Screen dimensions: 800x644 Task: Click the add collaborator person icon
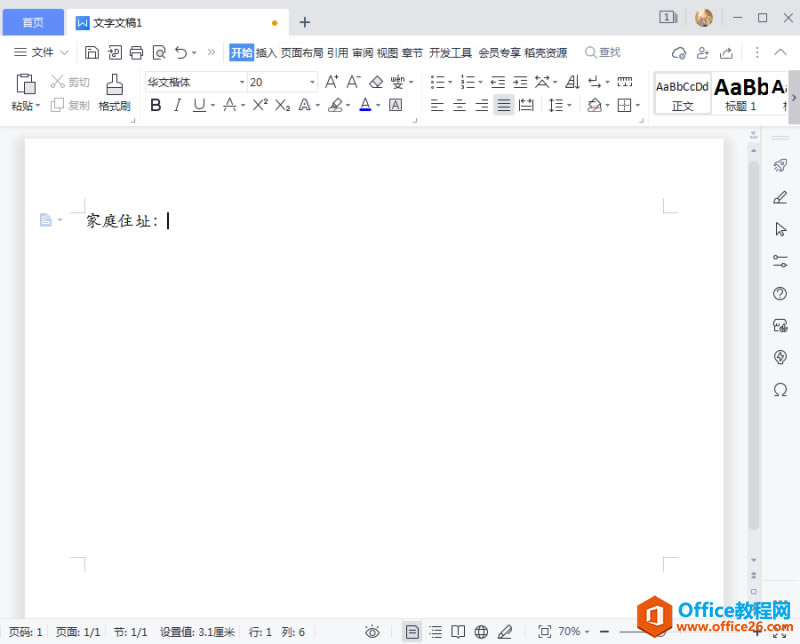pos(703,53)
